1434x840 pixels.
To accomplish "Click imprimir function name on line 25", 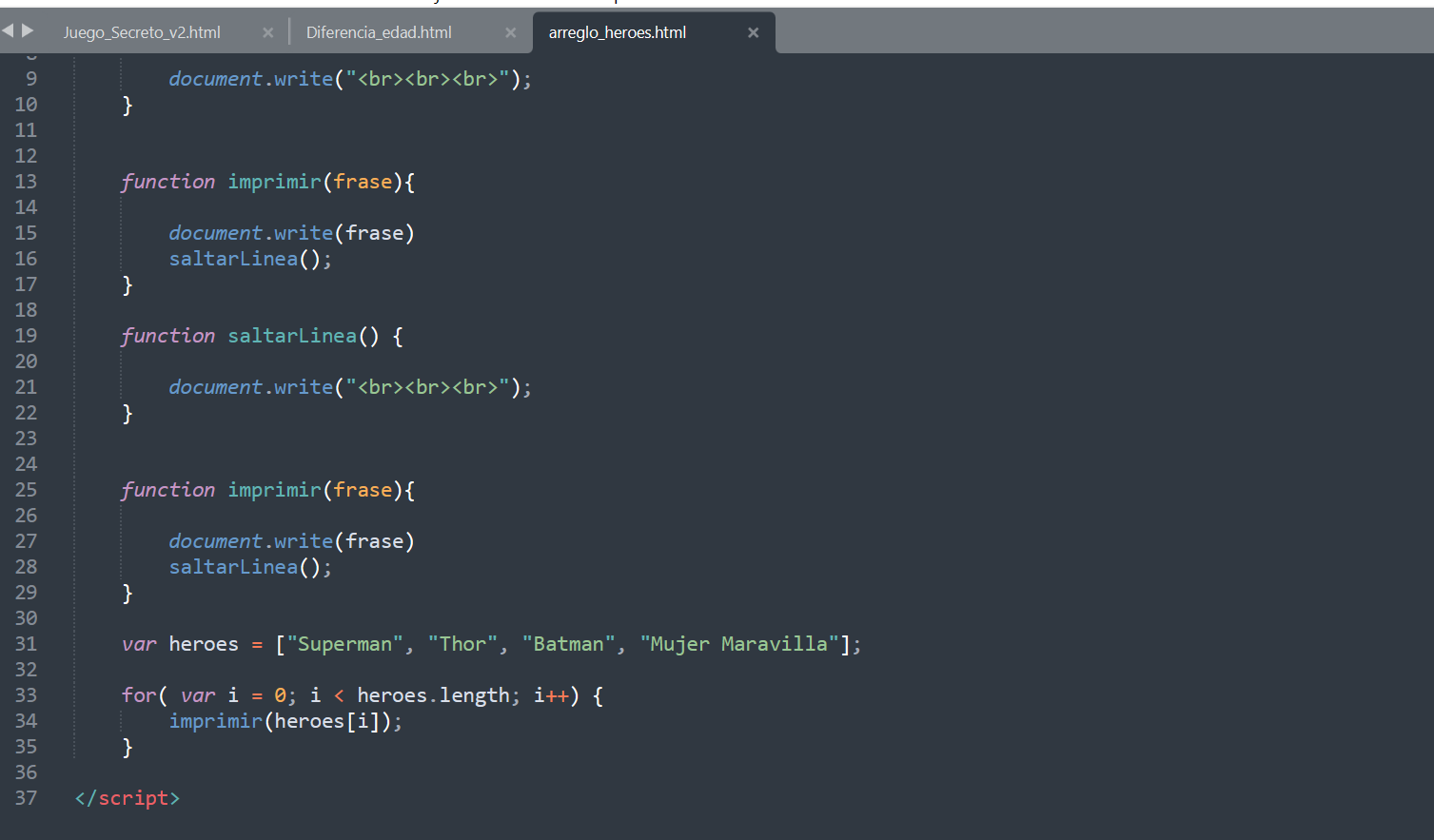I will (x=274, y=490).
